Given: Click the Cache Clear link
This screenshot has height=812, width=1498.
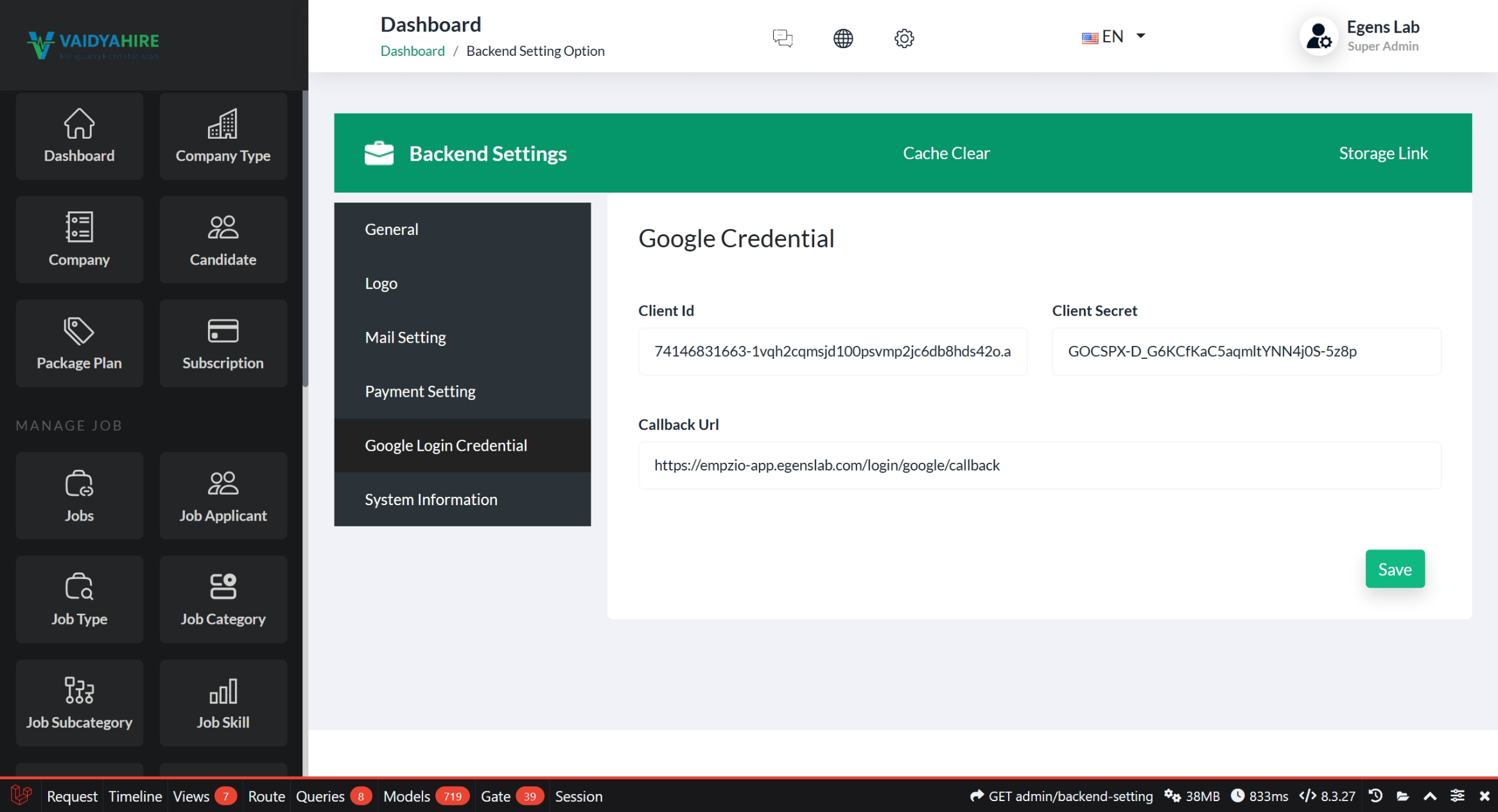Looking at the screenshot, I should [946, 153].
